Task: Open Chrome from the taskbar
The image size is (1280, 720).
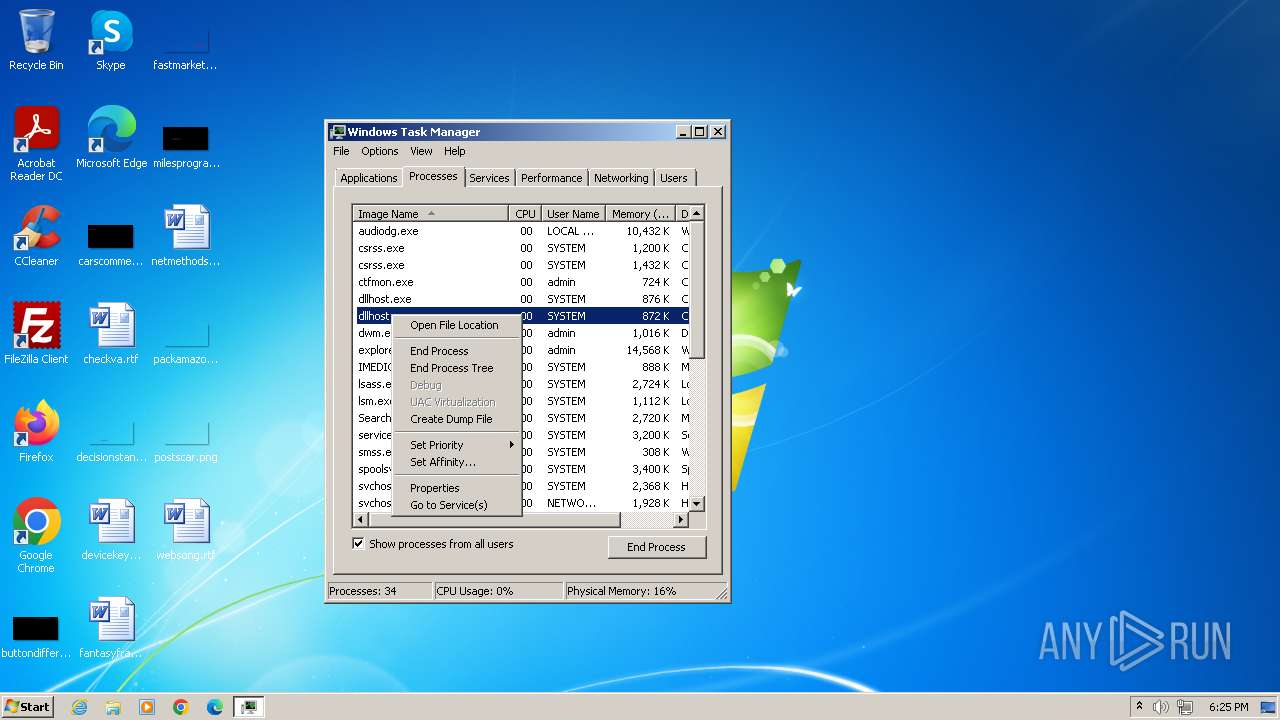Action: 181,707
